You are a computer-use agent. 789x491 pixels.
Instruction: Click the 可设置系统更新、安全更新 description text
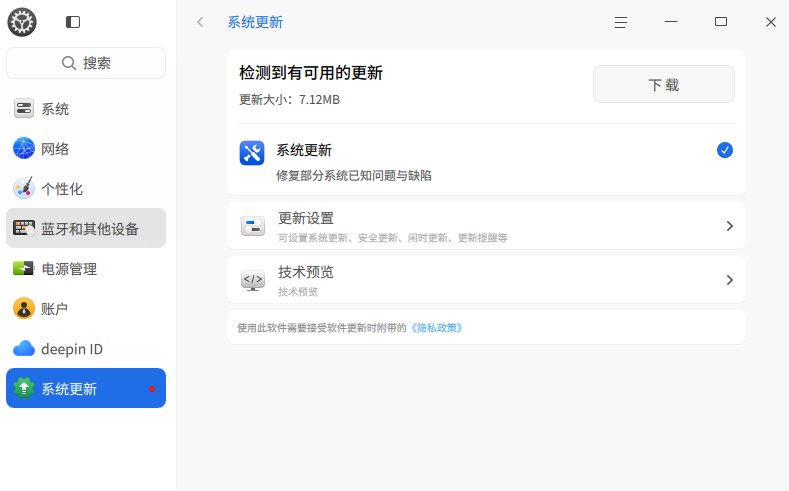point(392,238)
